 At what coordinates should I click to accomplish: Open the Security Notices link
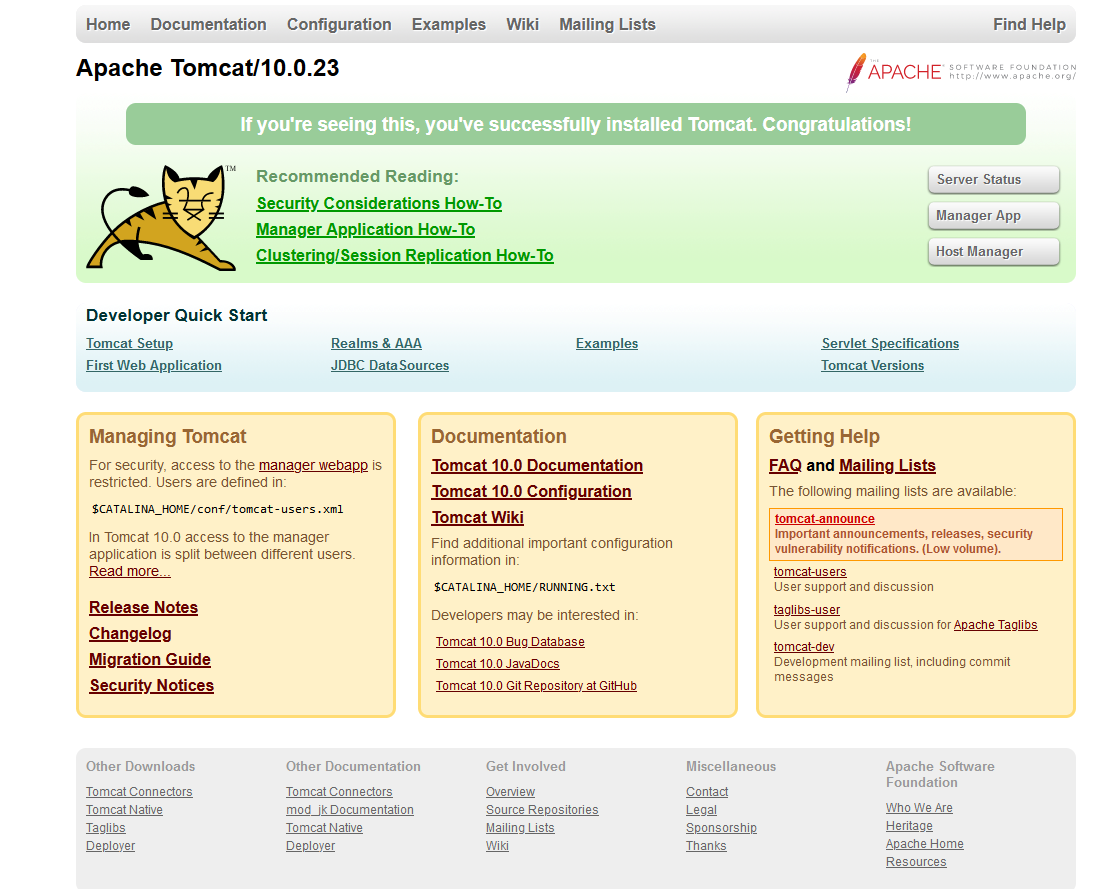coord(152,686)
